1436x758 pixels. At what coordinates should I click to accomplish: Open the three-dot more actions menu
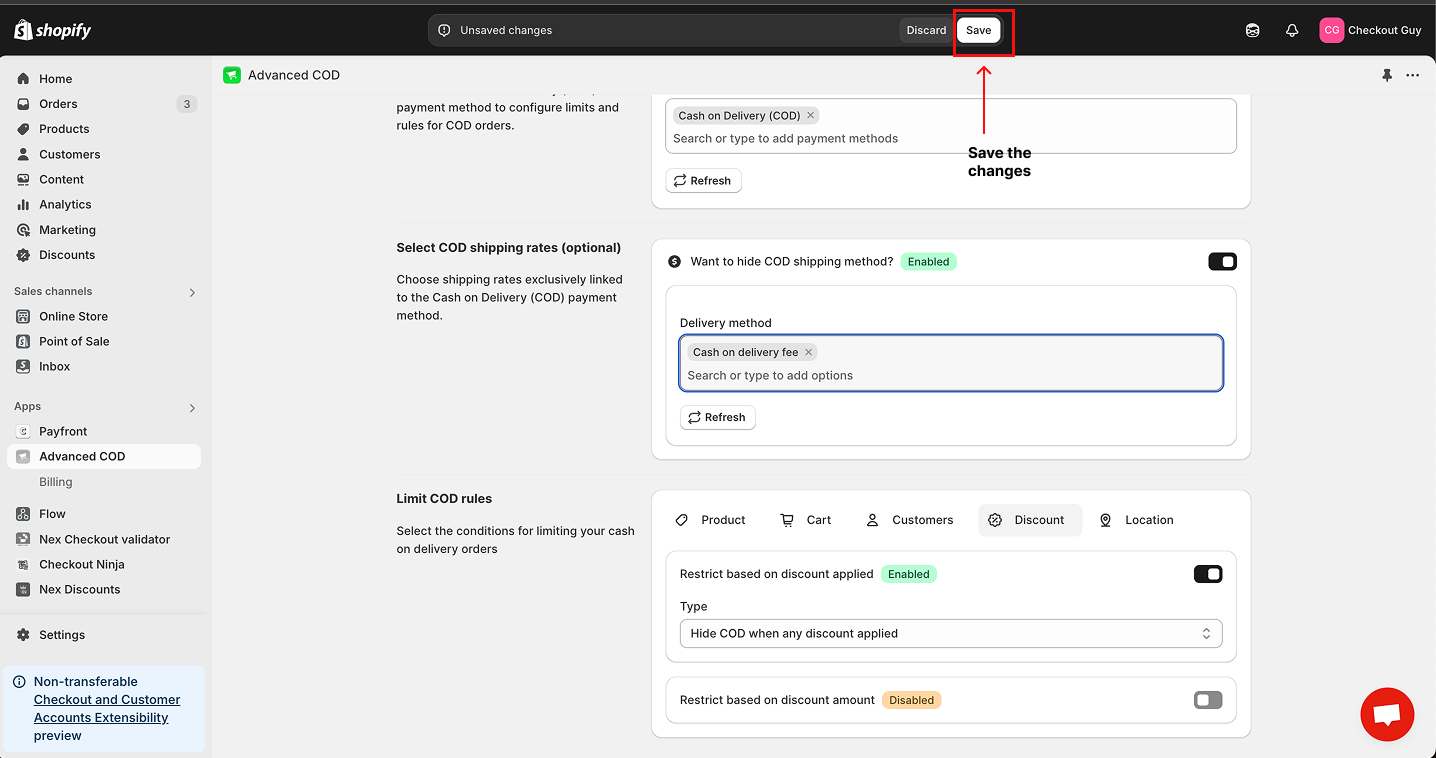click(x=1412, y=75)
